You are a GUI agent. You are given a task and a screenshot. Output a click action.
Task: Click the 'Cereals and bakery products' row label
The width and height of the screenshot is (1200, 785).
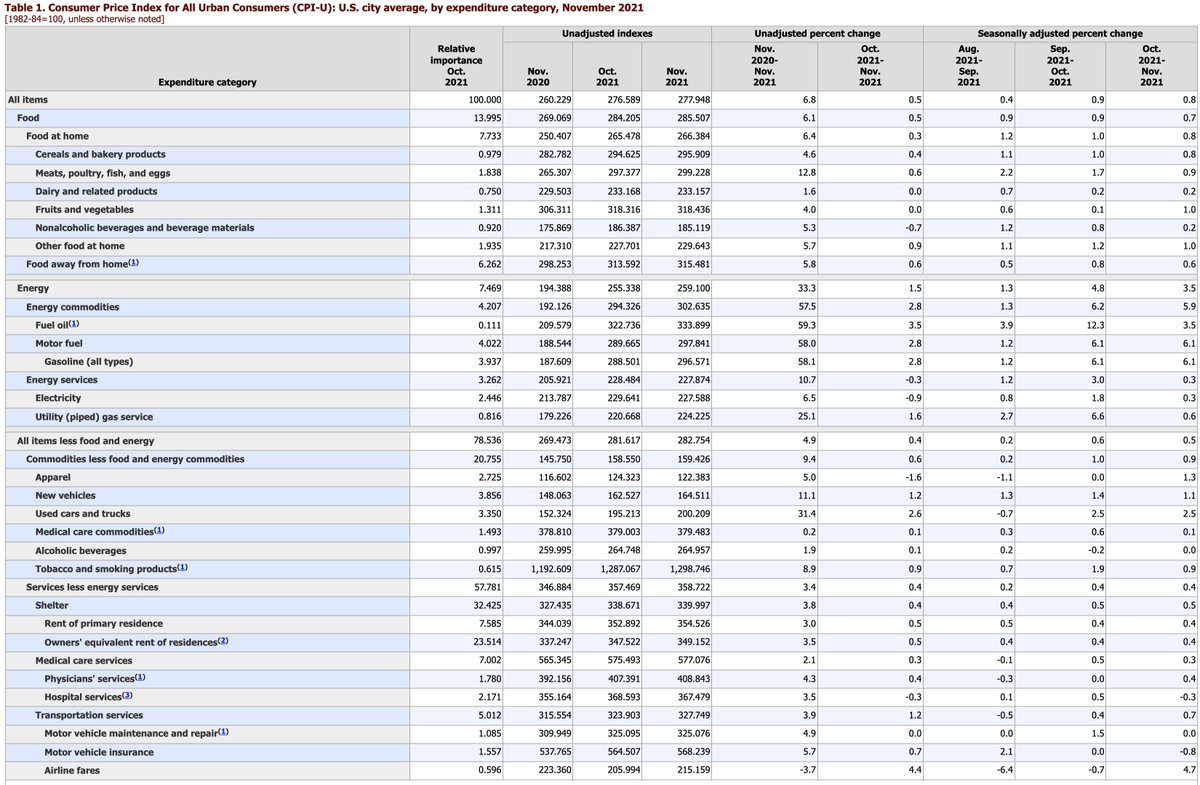[100, 154]
